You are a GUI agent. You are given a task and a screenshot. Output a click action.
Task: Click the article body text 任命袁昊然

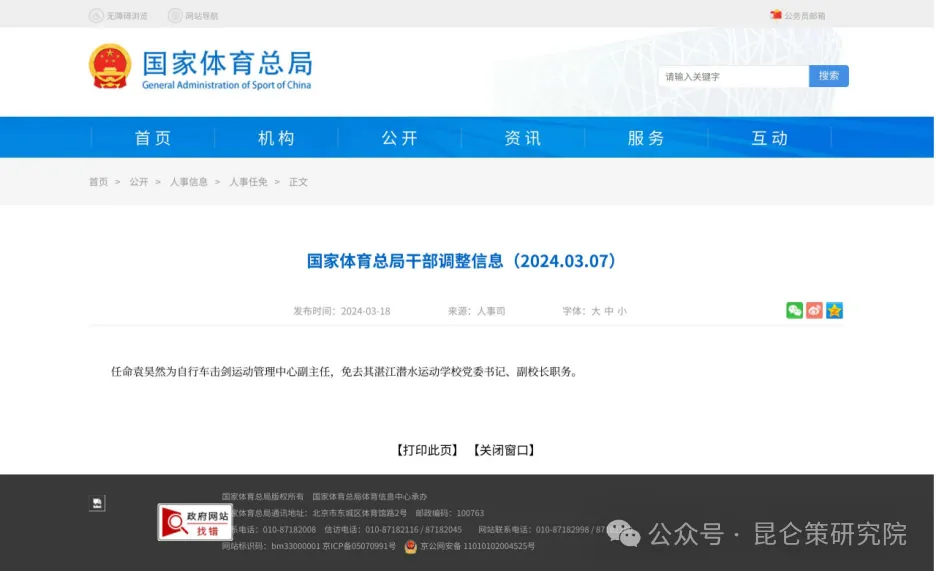tap(138, 372)
